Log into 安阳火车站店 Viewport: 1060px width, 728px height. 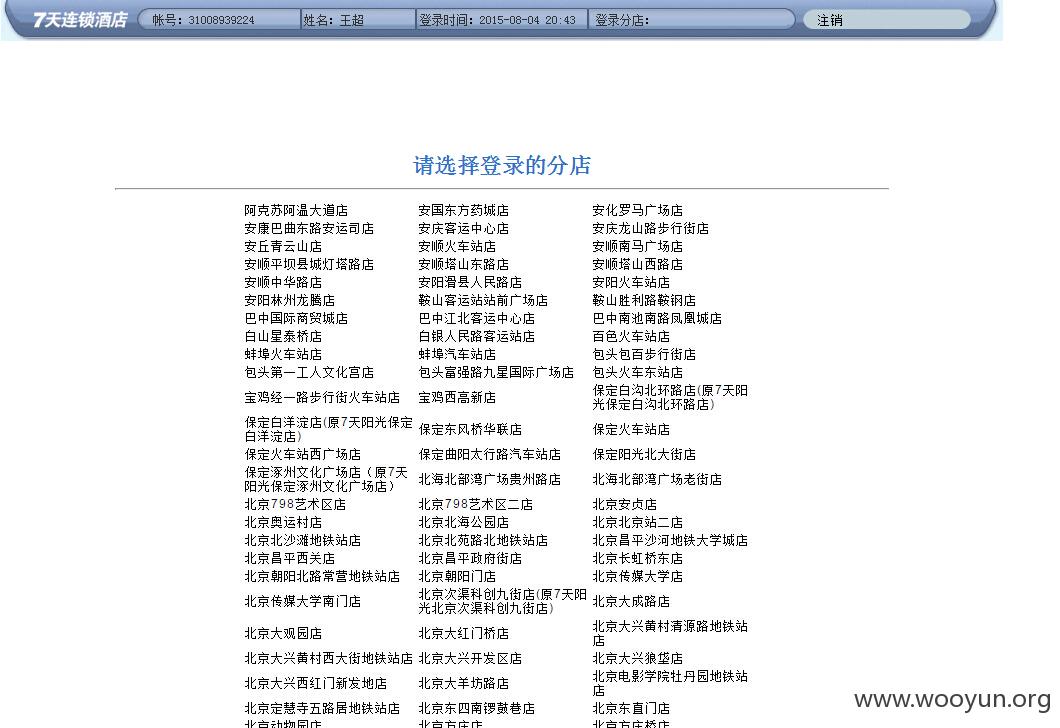point(631,283)
